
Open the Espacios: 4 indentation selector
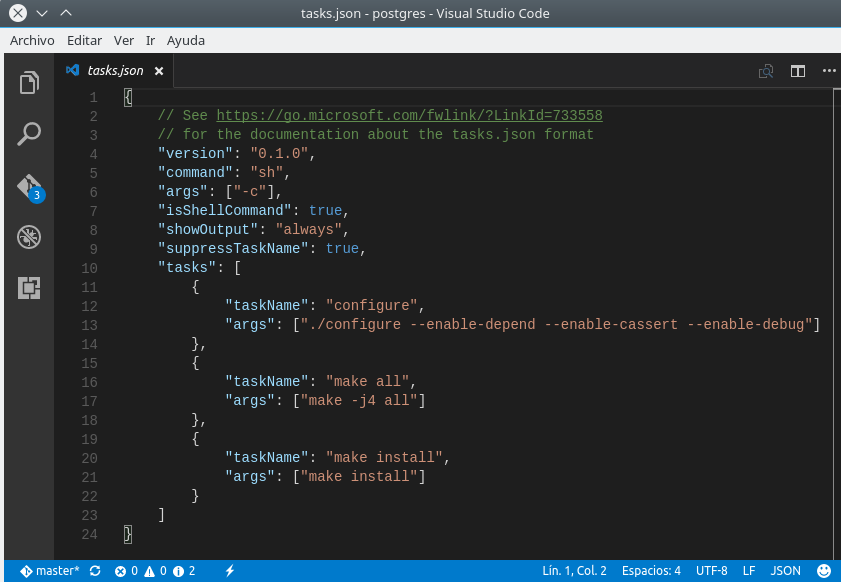[x=651, y=571]
